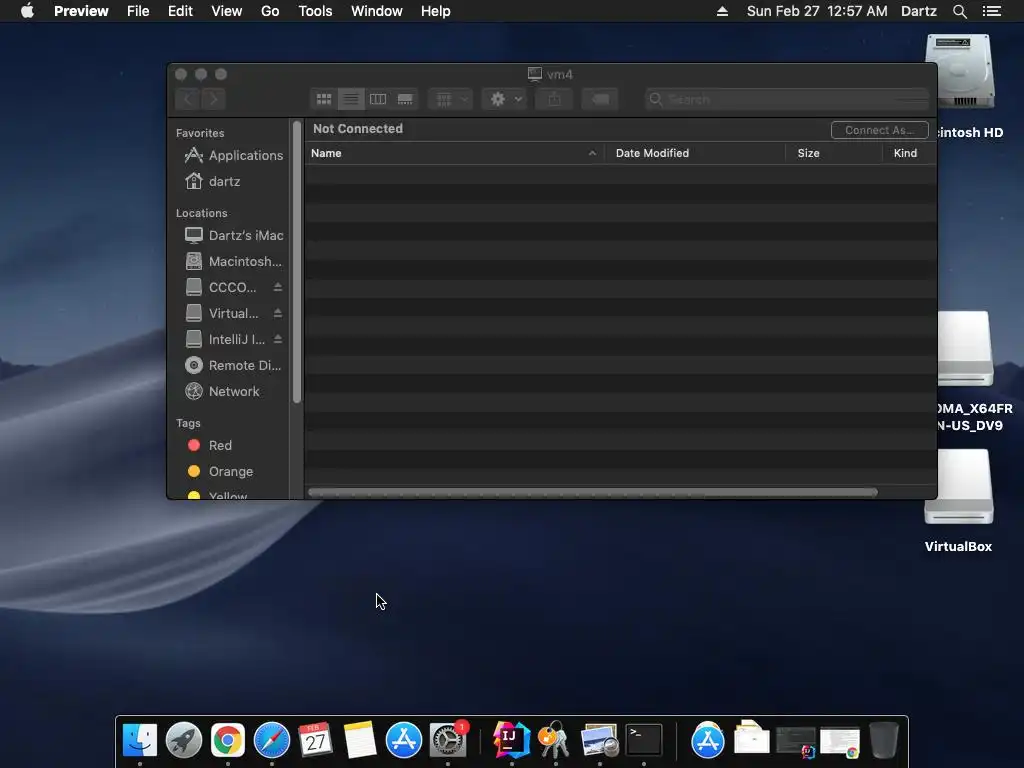
Task: Open the File menu
Action: 138,11
